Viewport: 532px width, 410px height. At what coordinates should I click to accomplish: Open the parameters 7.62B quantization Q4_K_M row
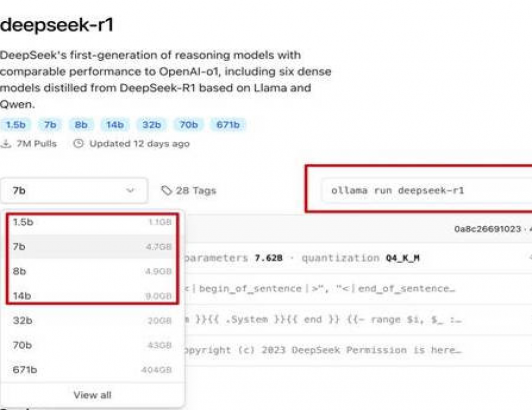click(358, 258)
